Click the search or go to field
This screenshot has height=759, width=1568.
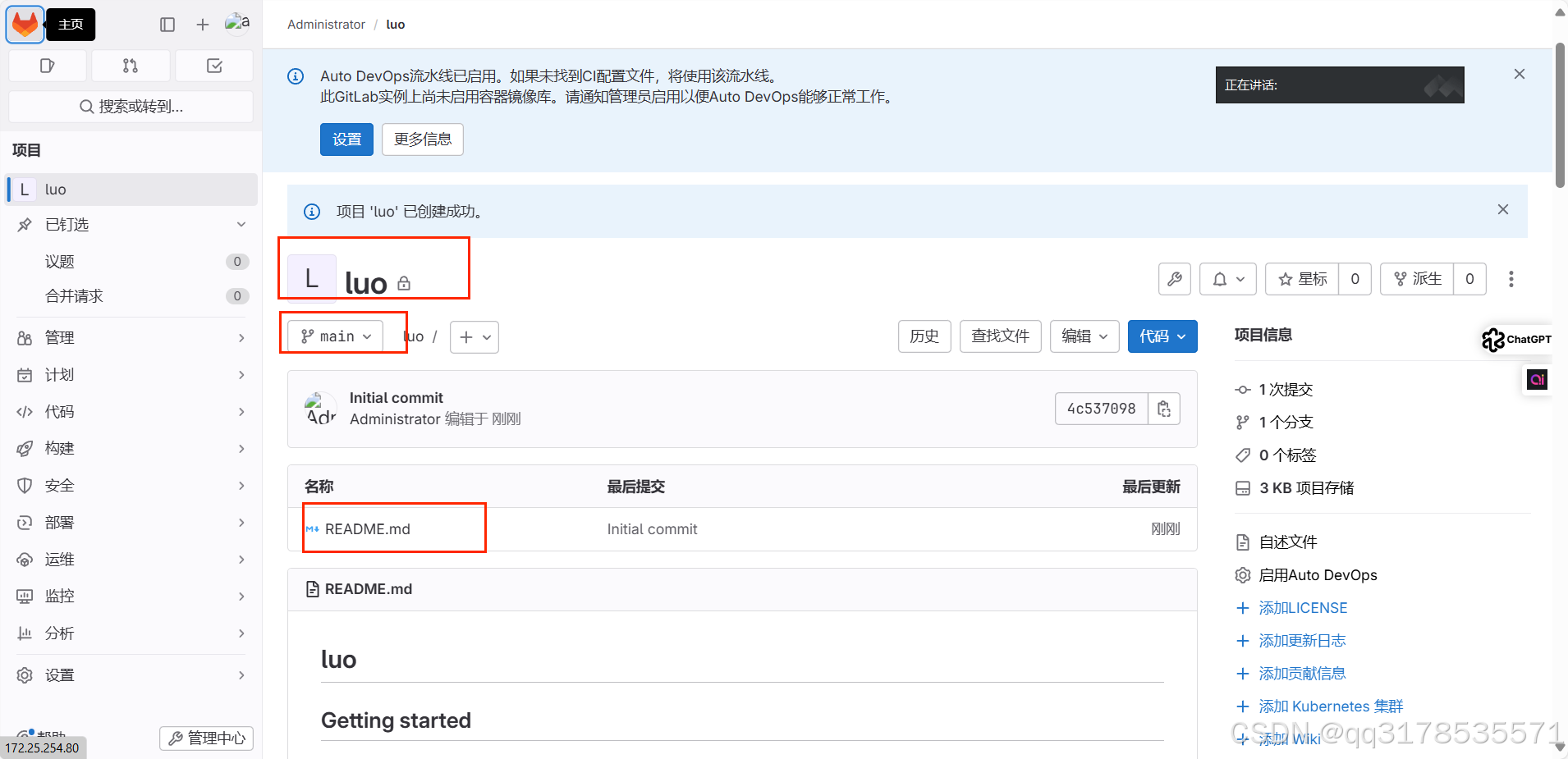[x=131, y=107]
